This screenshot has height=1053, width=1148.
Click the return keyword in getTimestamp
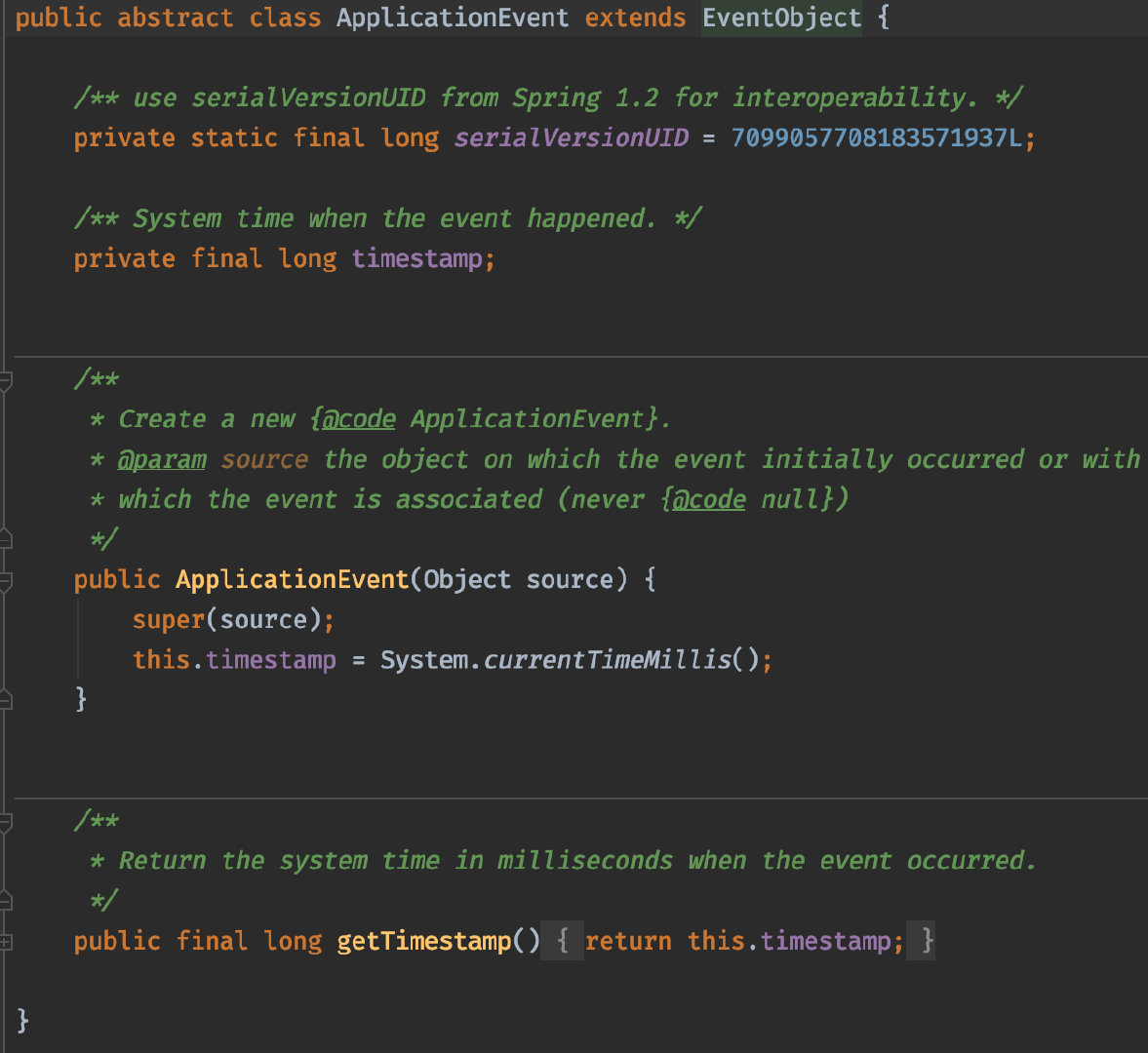[x=628, y=940]
